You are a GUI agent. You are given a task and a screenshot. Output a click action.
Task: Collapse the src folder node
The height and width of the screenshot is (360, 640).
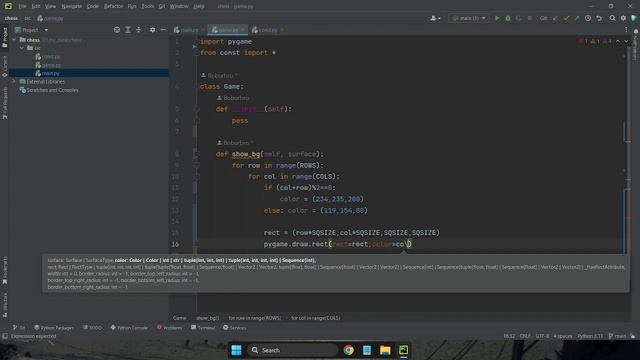click(22, 48)
